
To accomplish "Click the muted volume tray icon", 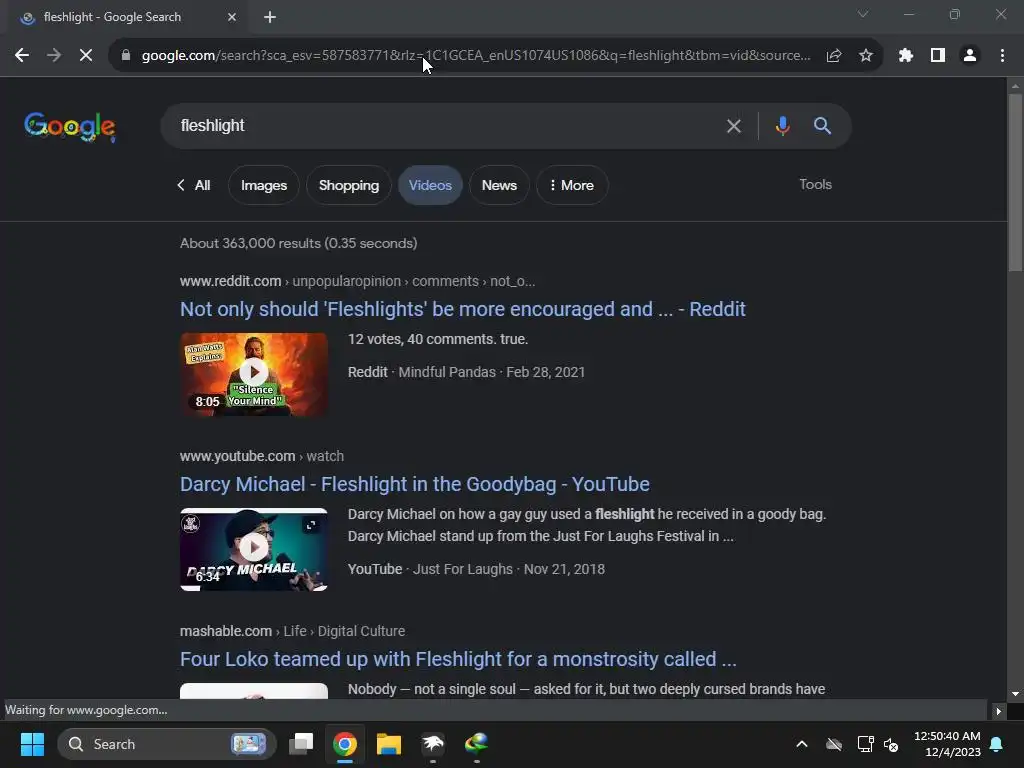I will [891, 744].
